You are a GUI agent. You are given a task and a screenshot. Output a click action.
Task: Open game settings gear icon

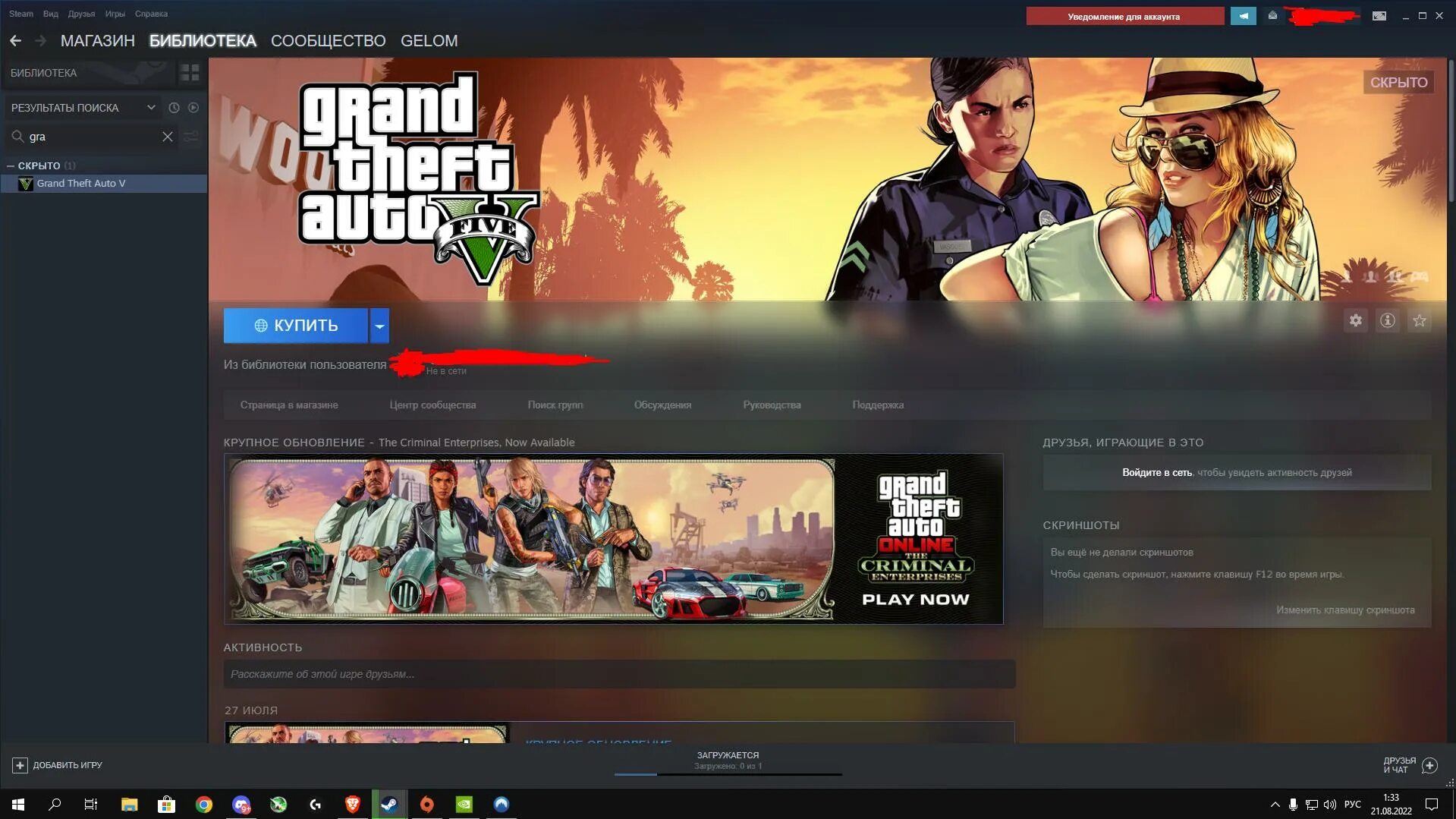coord(1356,321)
